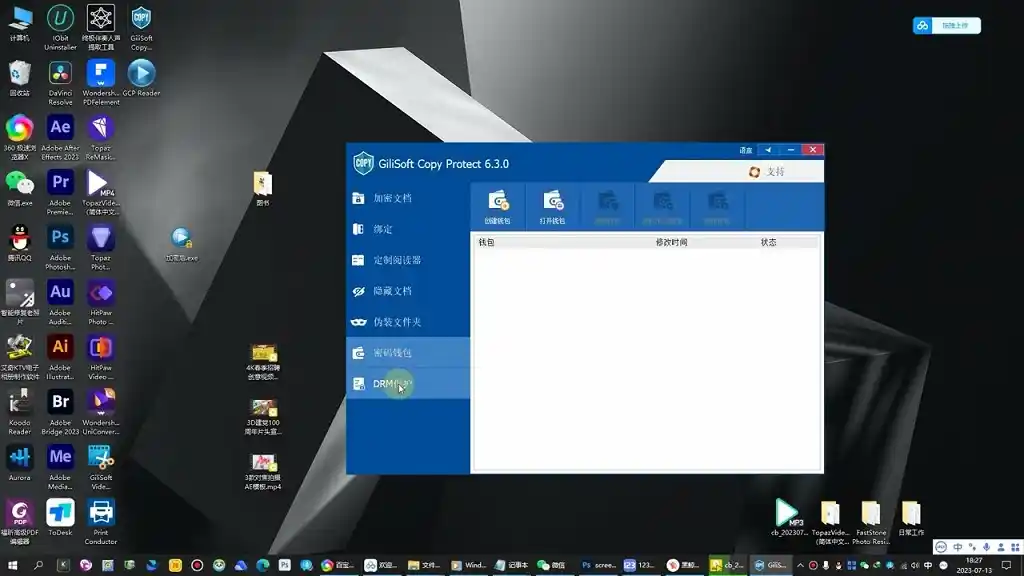The height and width of the screenshot is (576, 1024).
Task: Open ToDesk desktop icon
Action: tap(60, 517)
